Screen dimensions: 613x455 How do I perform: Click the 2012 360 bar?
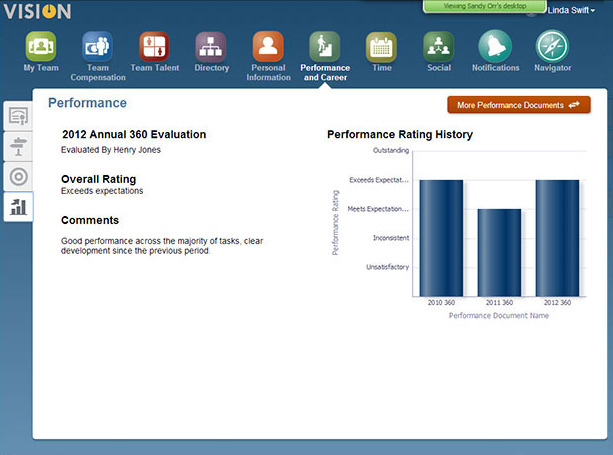click(x=557, y=238)
